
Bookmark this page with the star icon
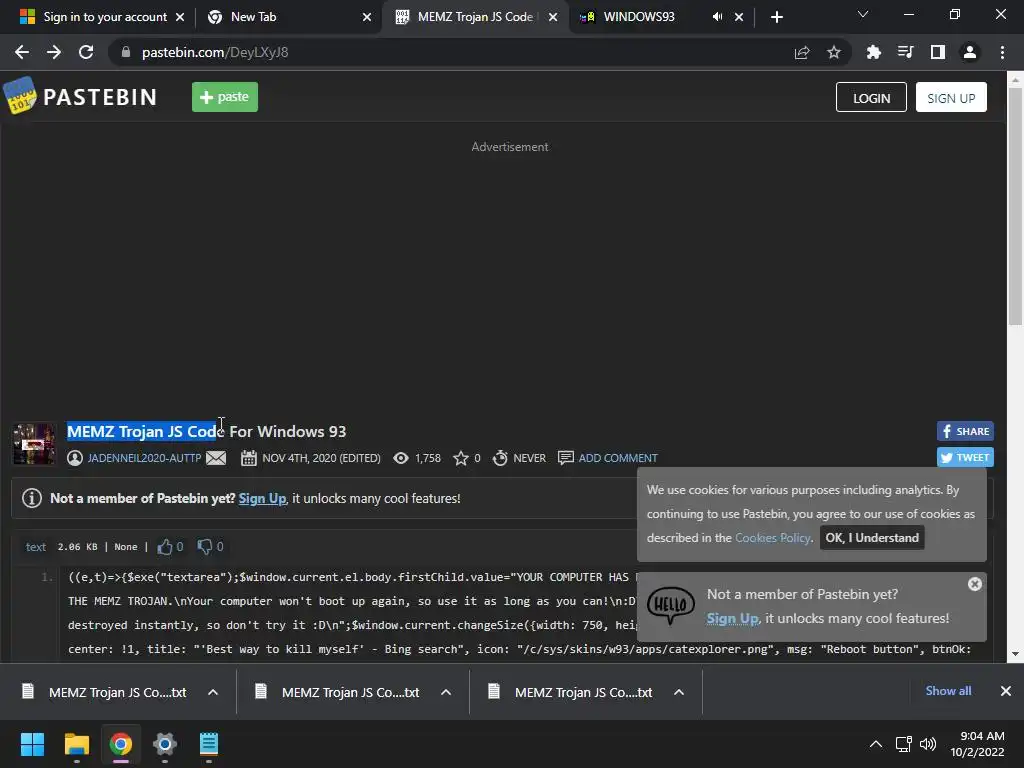[x=834, y=52]
